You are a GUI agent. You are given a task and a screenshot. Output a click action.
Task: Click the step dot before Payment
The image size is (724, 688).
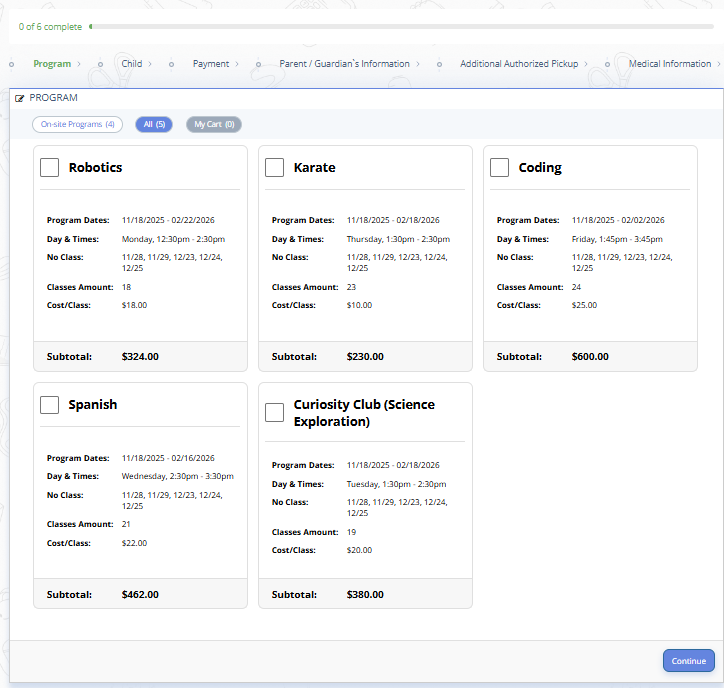pos(170,64)
